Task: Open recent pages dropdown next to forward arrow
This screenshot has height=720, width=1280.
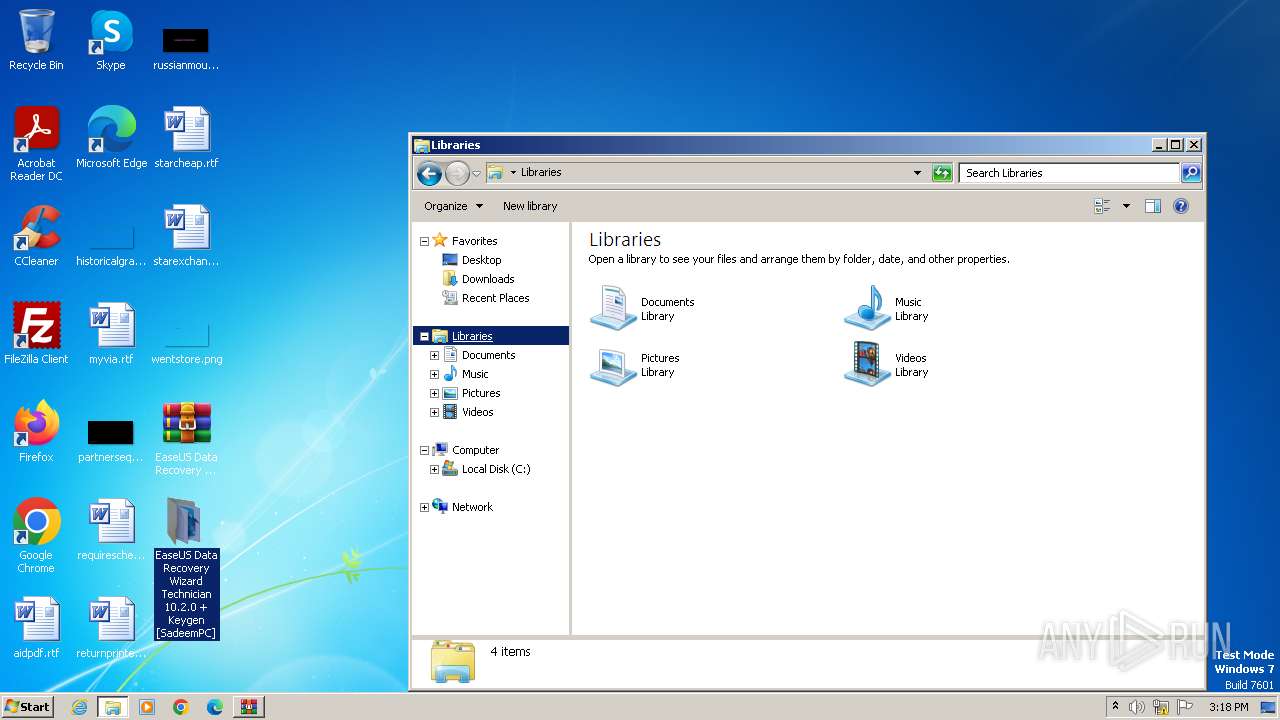Action: tap(476, 174)
